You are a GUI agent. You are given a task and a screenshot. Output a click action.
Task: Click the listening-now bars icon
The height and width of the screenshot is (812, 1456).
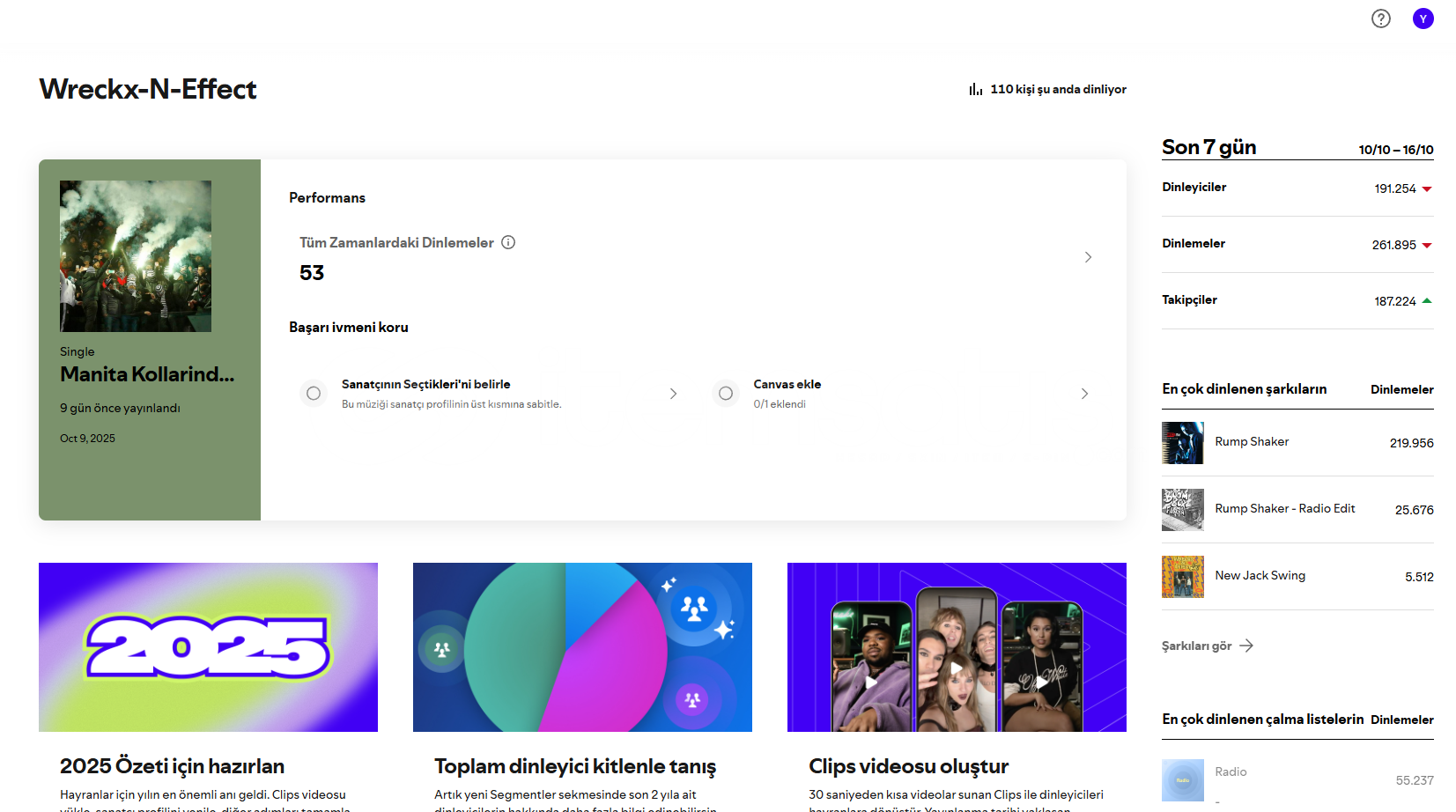(975, 89)
